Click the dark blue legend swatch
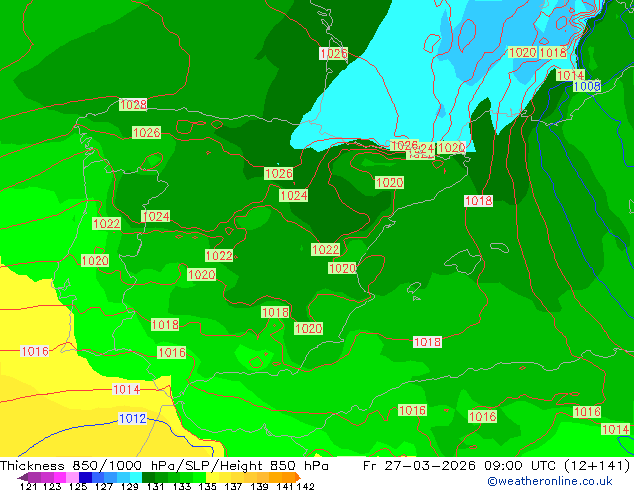Viewport: 634px width, 490px height. pos(85,477)
